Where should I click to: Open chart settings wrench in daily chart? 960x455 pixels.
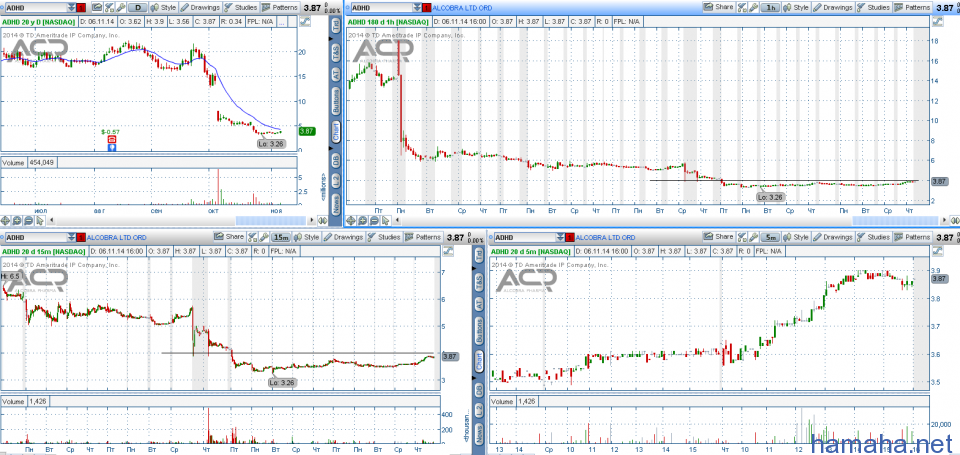click(121, 7)
